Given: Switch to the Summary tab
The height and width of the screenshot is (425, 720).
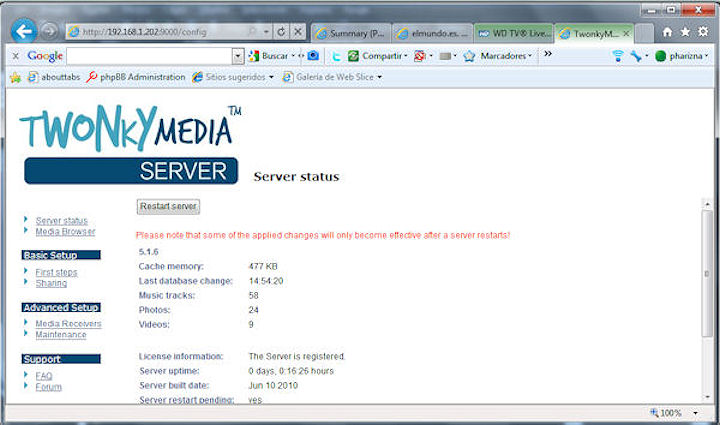Looking at the screenshot, I should pyautogui.click(x=351, y=34).
